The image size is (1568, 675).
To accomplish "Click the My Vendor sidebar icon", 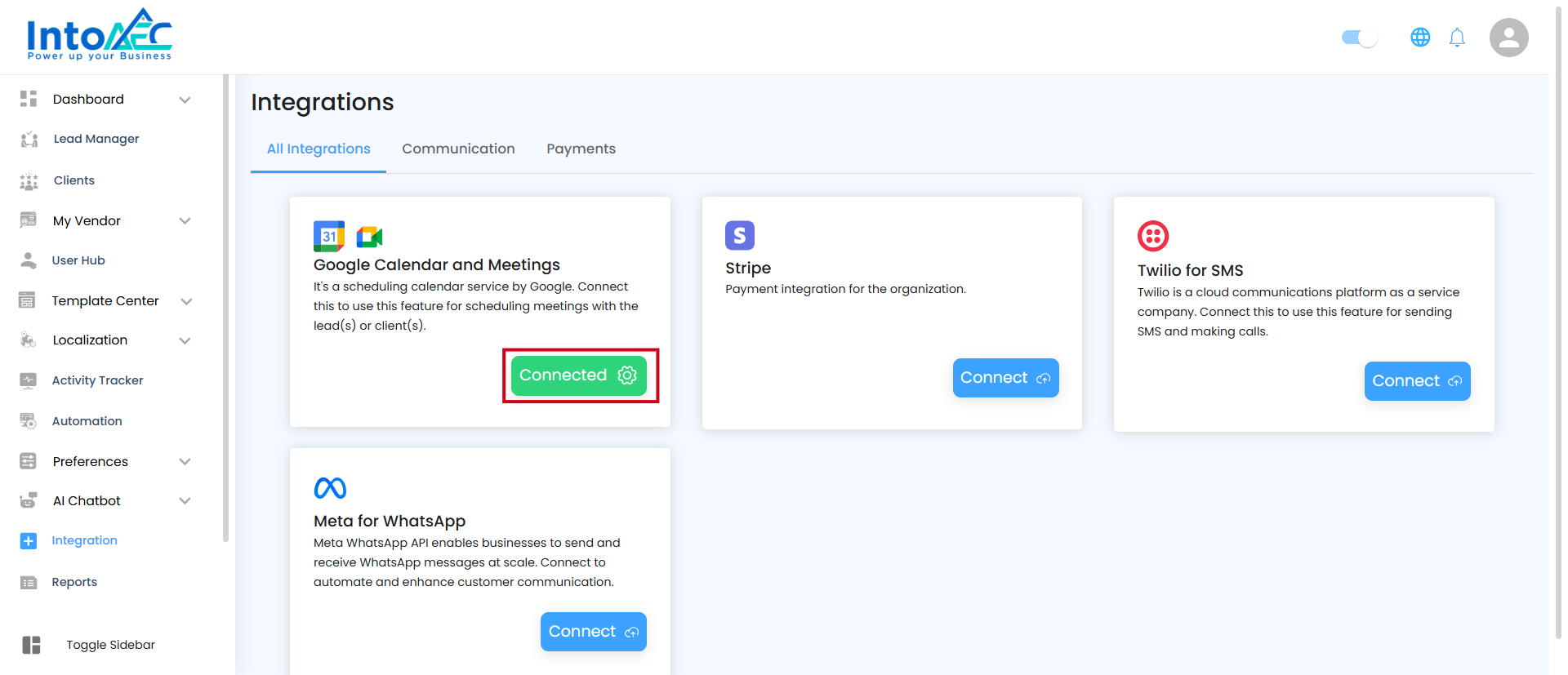I will (29, 220).
